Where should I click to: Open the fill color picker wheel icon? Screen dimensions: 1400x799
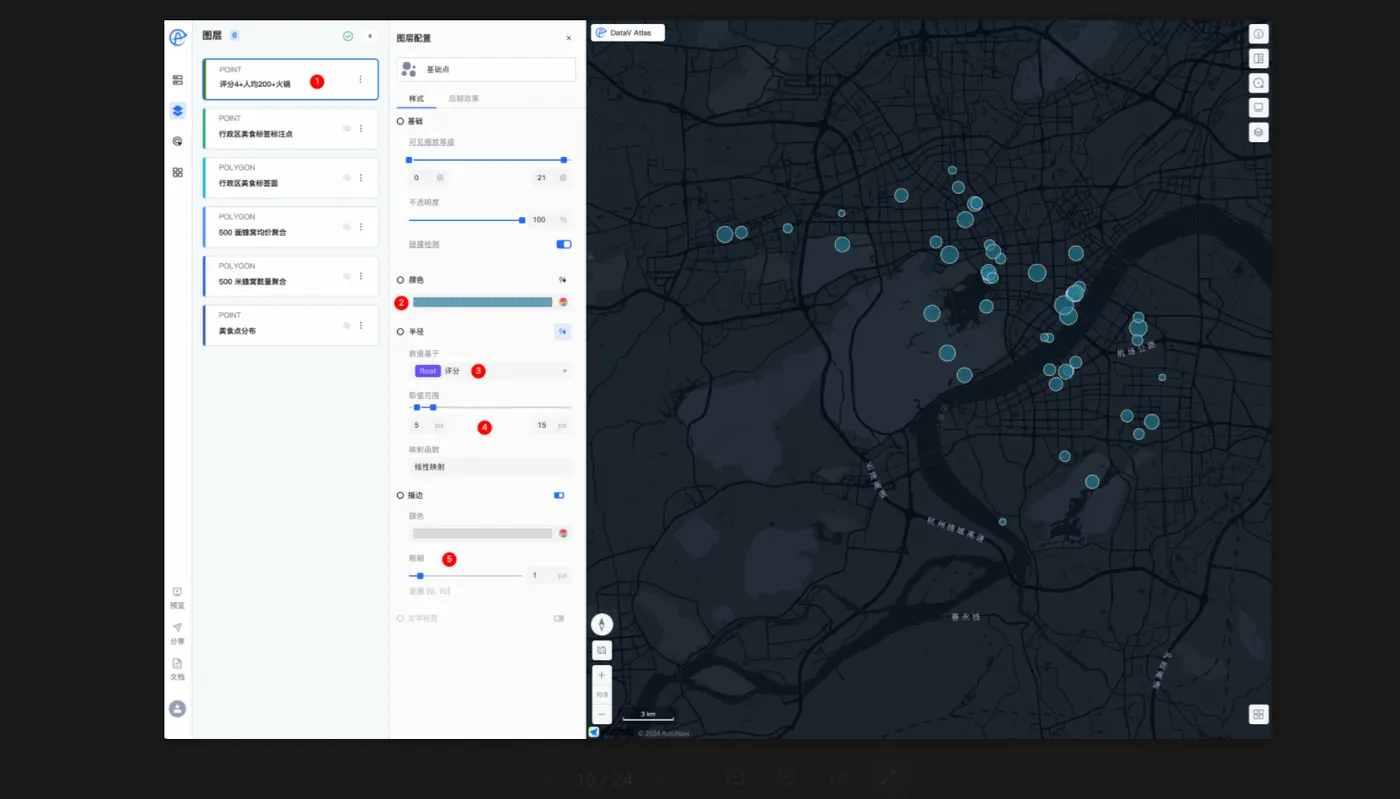pos(563,302)
